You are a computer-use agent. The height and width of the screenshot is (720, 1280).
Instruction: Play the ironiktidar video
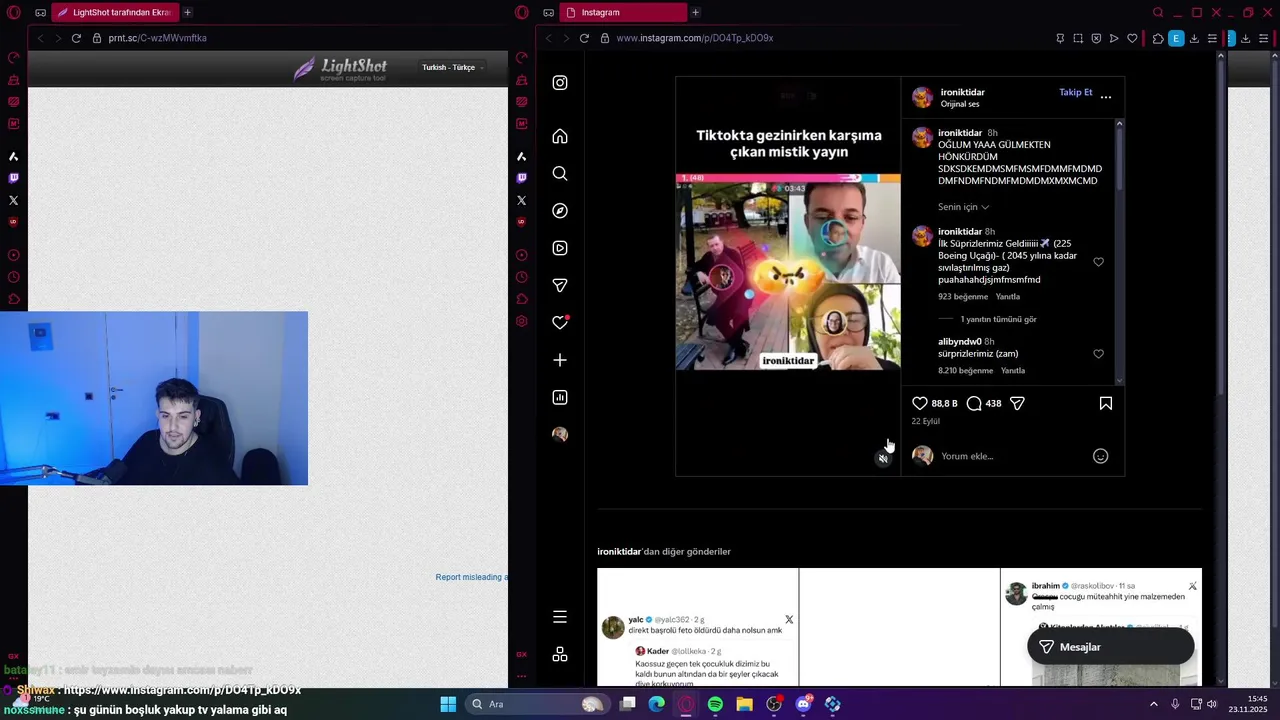pyautogui.click(x=788, y=277)
